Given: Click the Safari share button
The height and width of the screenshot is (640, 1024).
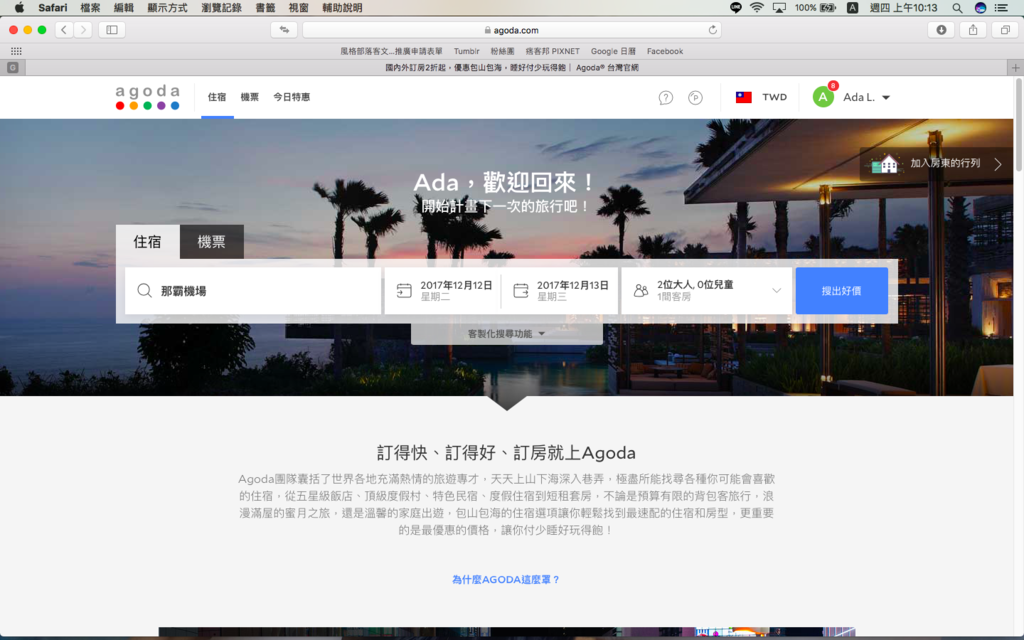Looking at the screenshot, I should (x=973, y=29).
